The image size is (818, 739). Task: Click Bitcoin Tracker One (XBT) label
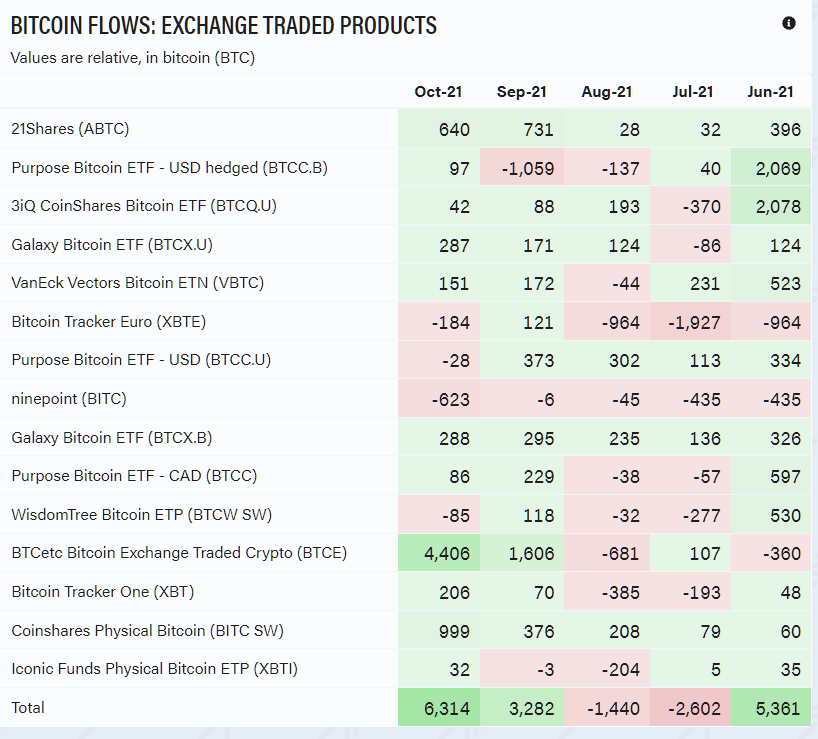pos(103,592)
